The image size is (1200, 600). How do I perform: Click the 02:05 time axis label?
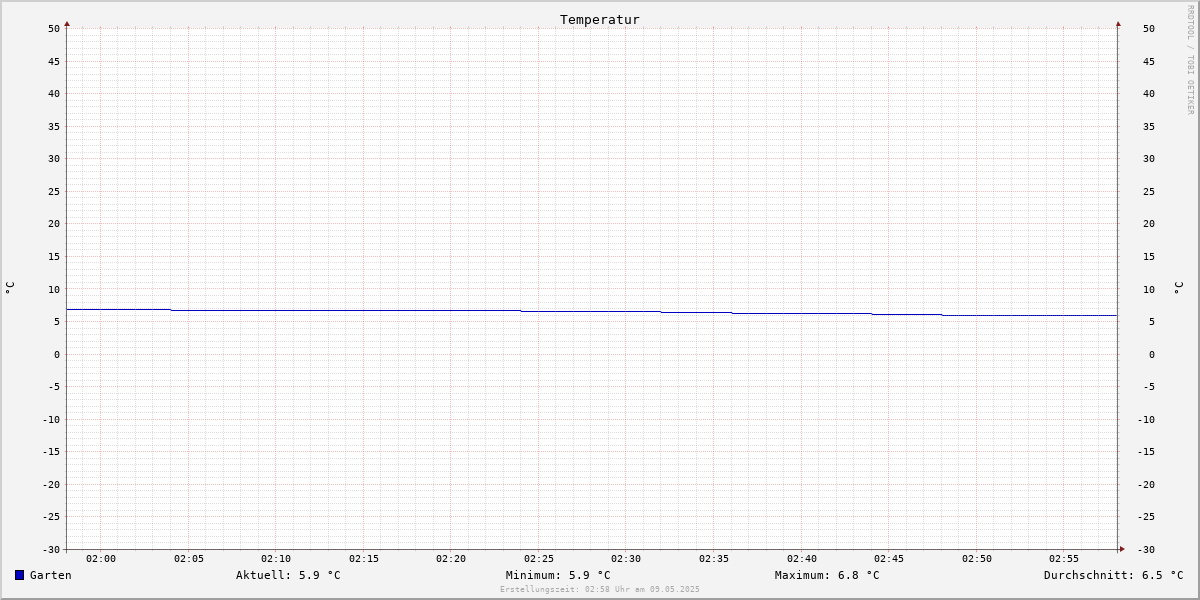189,558
